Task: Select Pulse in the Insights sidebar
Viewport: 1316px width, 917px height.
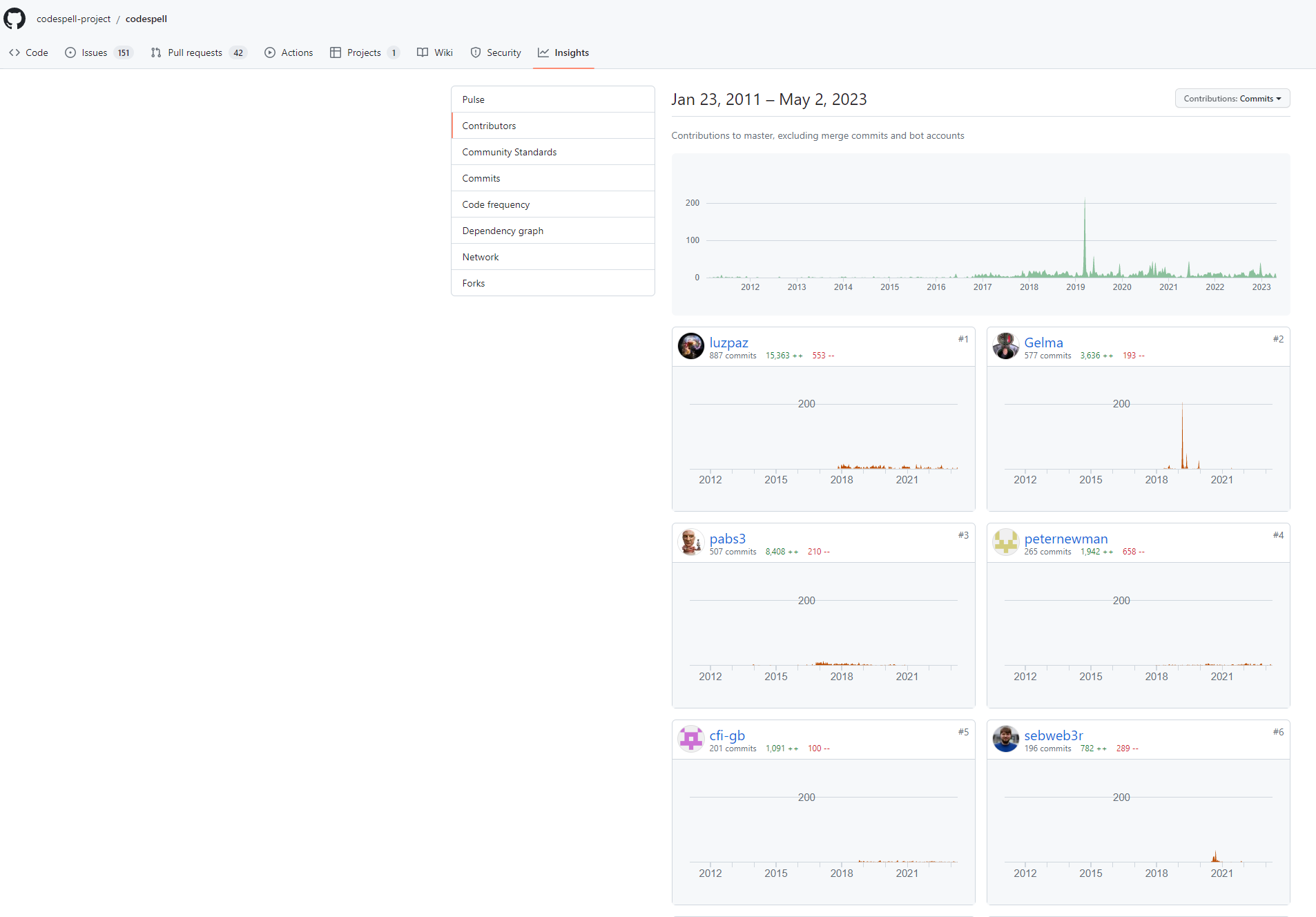Action: click(x=474, y=99)
